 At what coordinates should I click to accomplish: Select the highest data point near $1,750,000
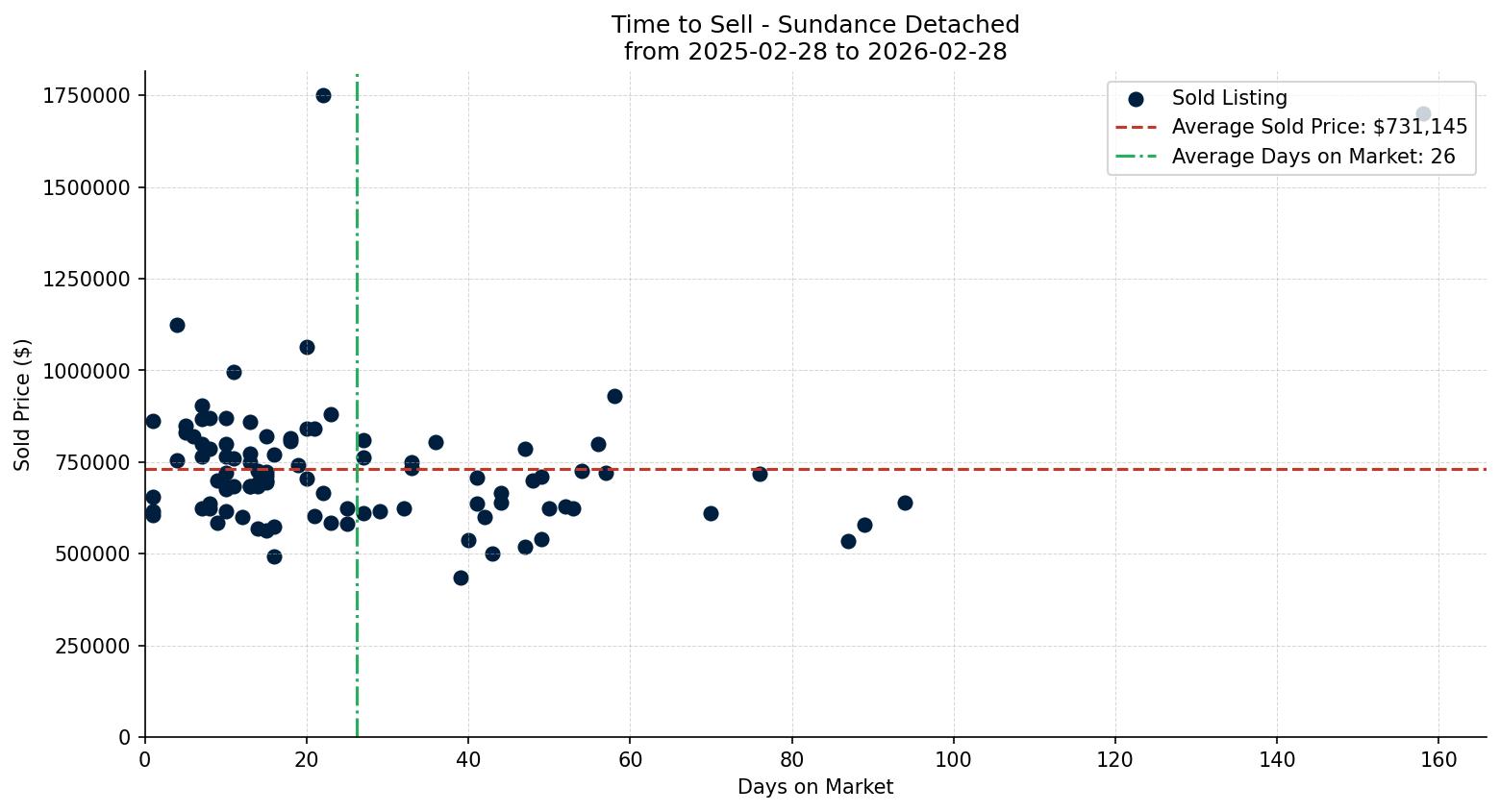tap(323, 95)
